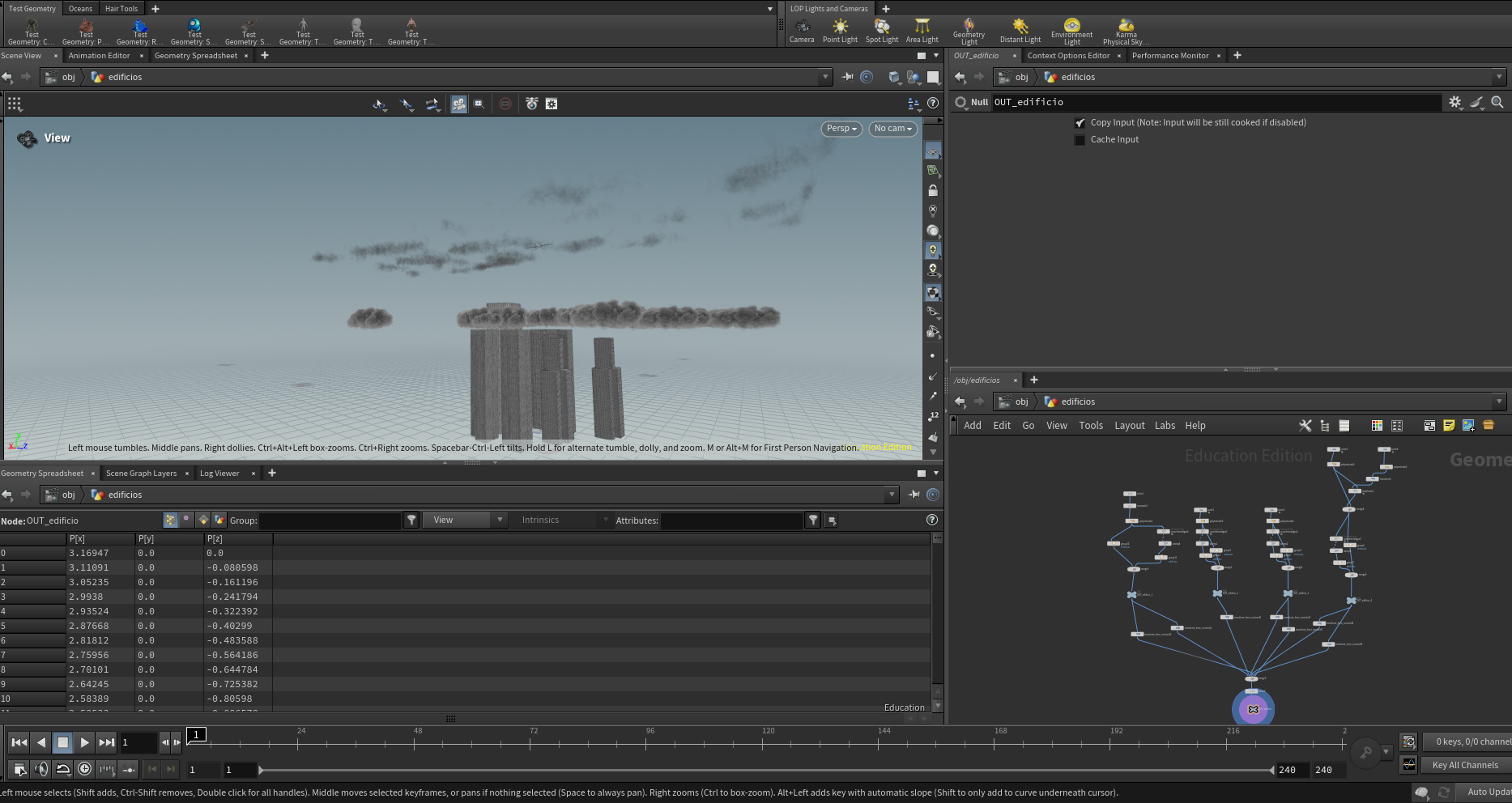Image resolution: width=1512 pixels, height=803 pixels.
Task: Open the Labs menu
Action: pyautogui.click(x=1165, y=426)
